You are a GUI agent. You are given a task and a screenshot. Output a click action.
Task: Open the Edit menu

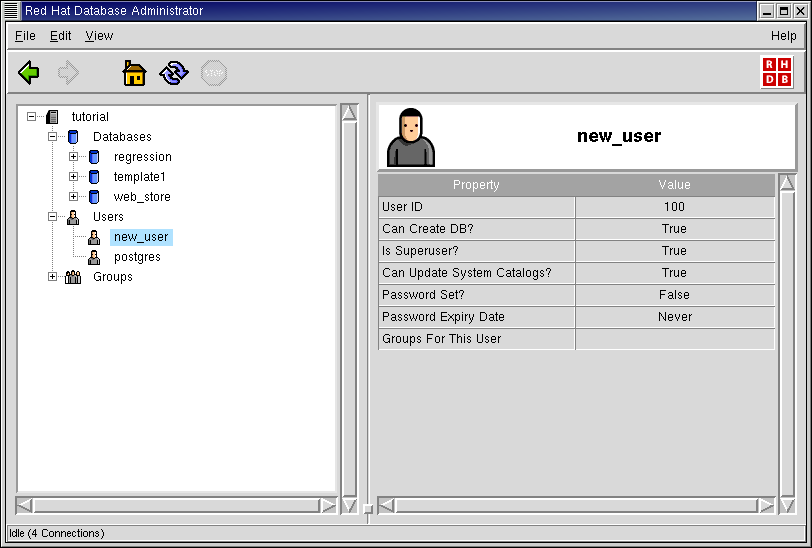(60, 36)
